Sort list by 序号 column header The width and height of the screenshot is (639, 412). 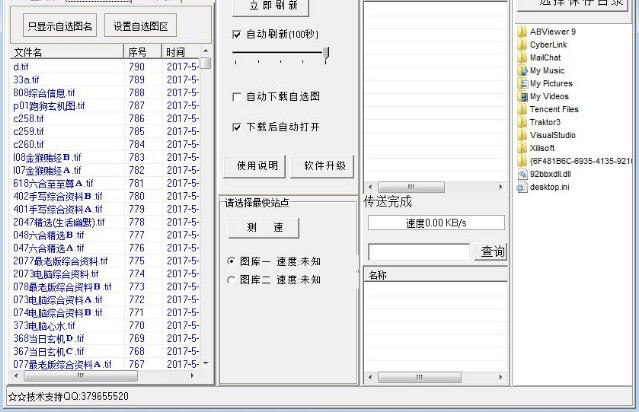(x=143, y=52)
